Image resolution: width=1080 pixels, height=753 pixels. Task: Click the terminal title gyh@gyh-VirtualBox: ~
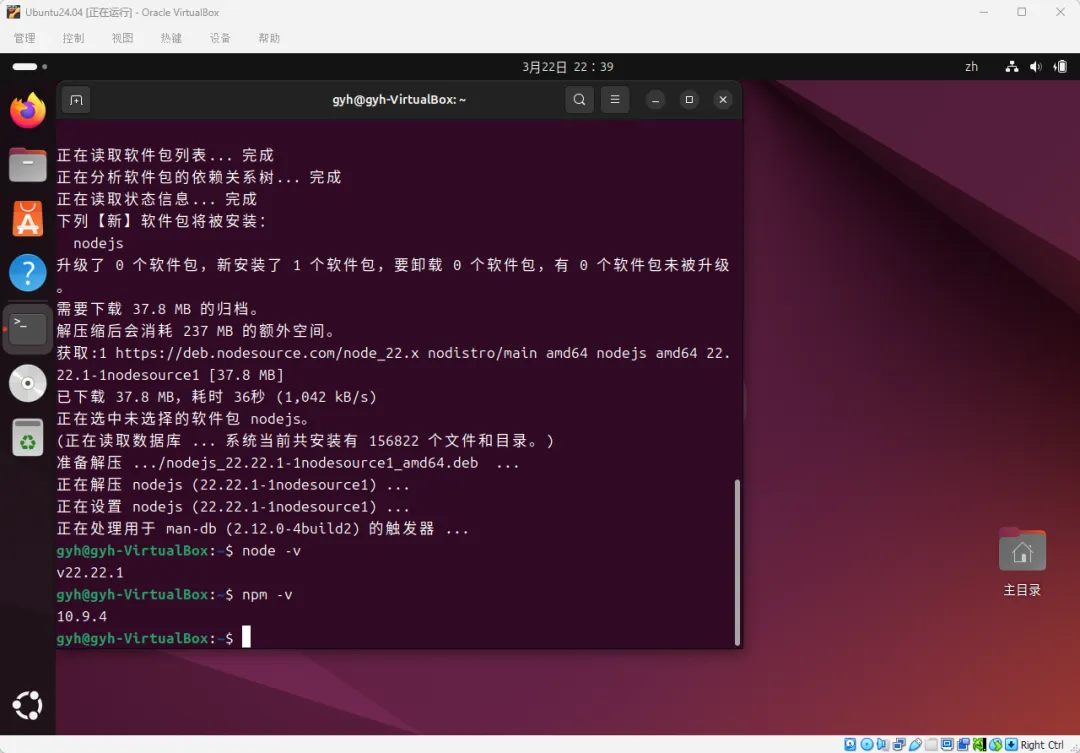[399, 100]
